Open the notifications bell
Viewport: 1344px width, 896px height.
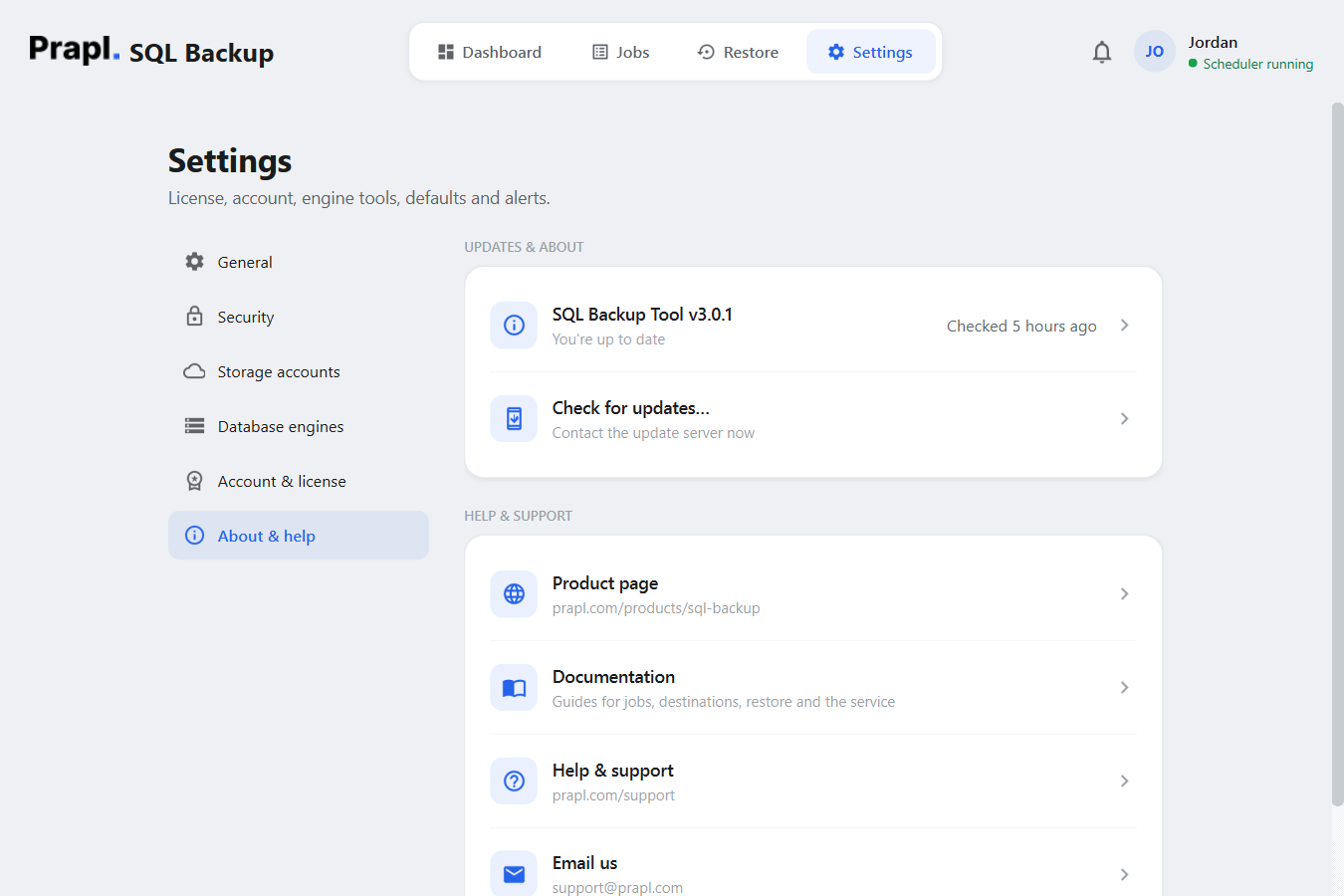point(1101,52)
